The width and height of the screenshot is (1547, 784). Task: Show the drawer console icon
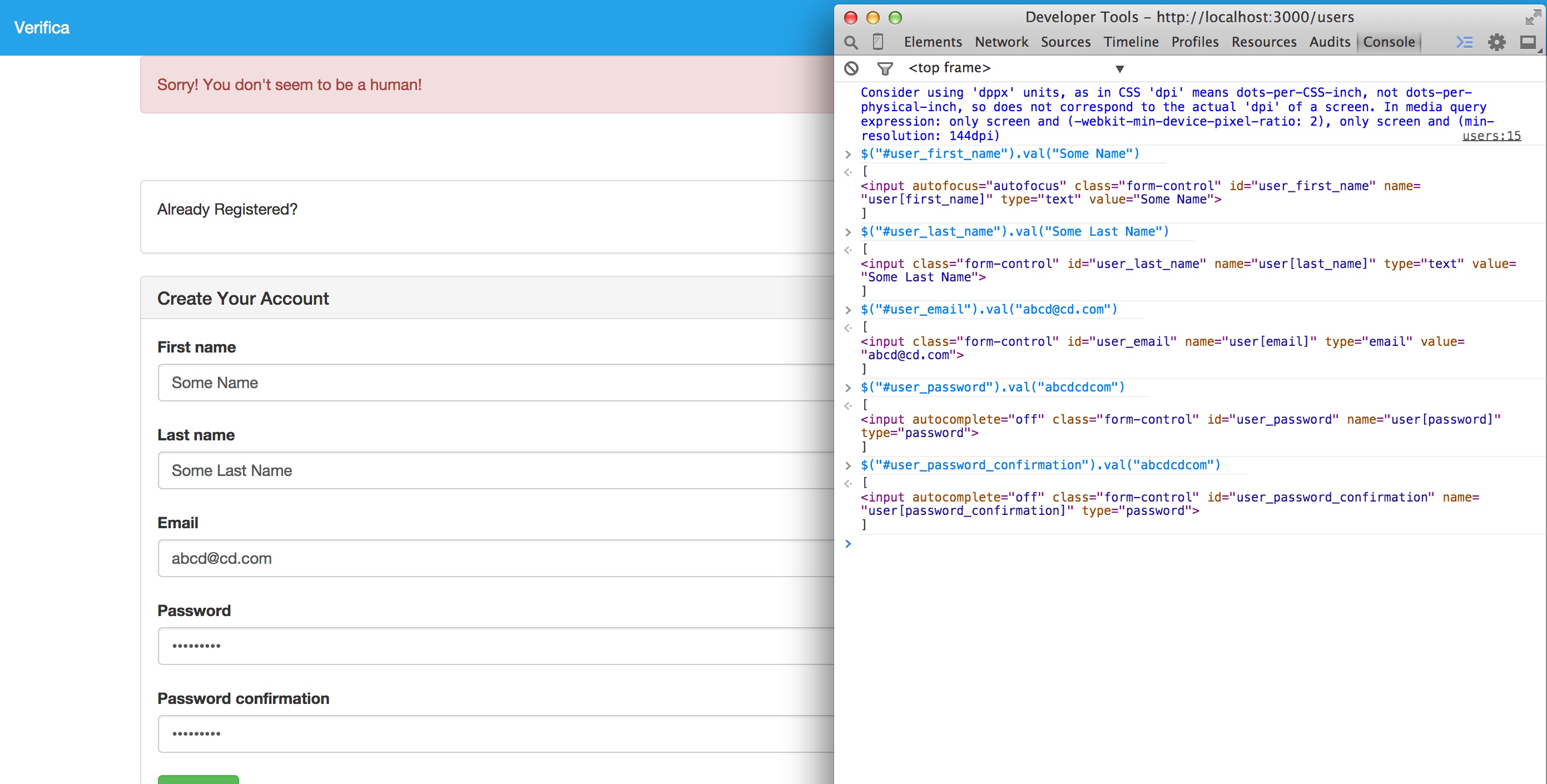(1464, 42)
